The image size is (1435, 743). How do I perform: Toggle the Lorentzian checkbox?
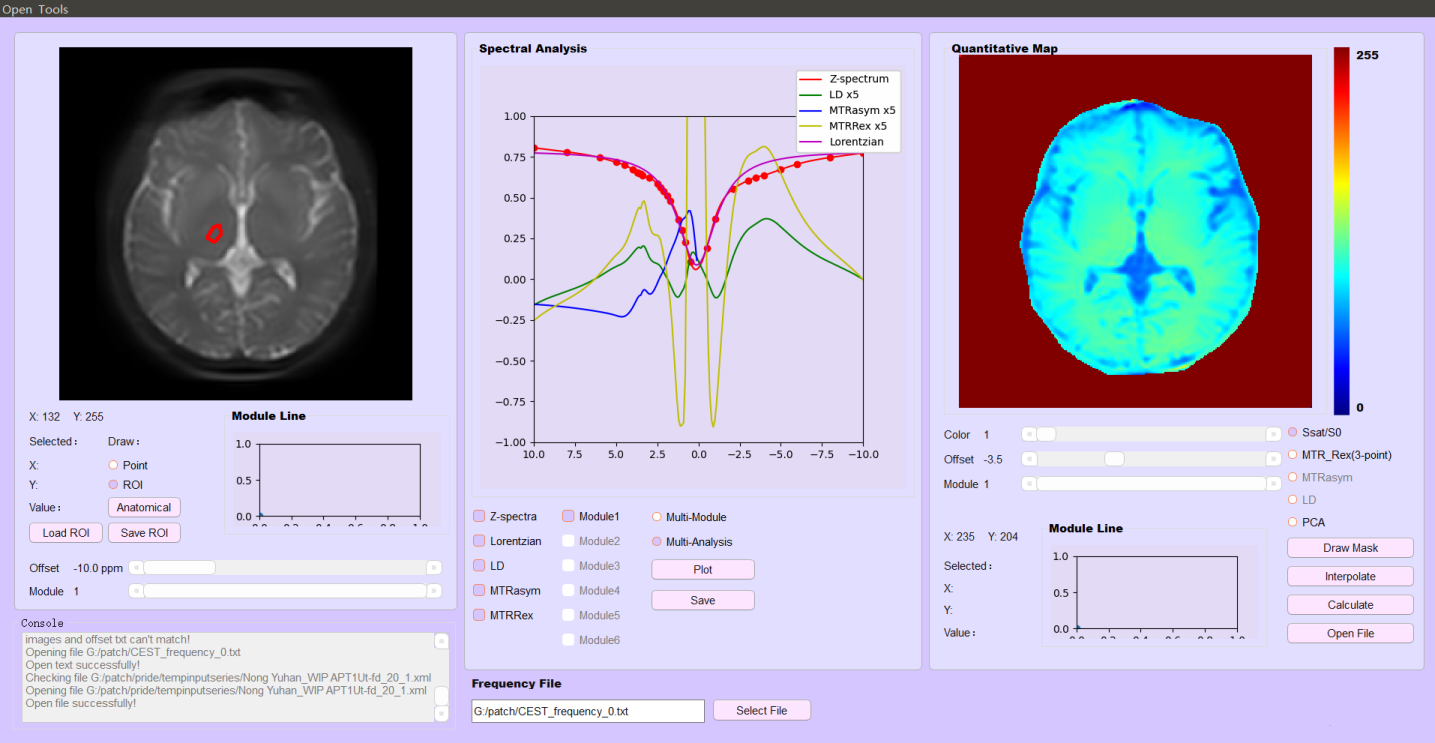pyautogui.click(x=480, y=541)
